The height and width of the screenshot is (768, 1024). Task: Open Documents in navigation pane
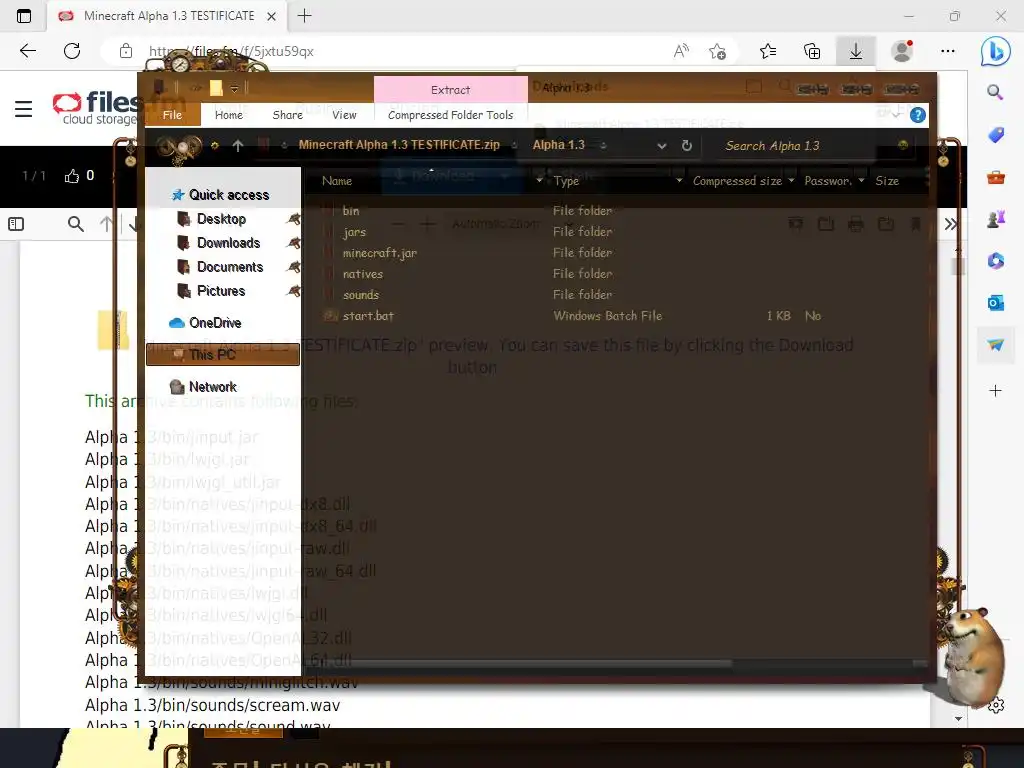click(x=230, y=267)
